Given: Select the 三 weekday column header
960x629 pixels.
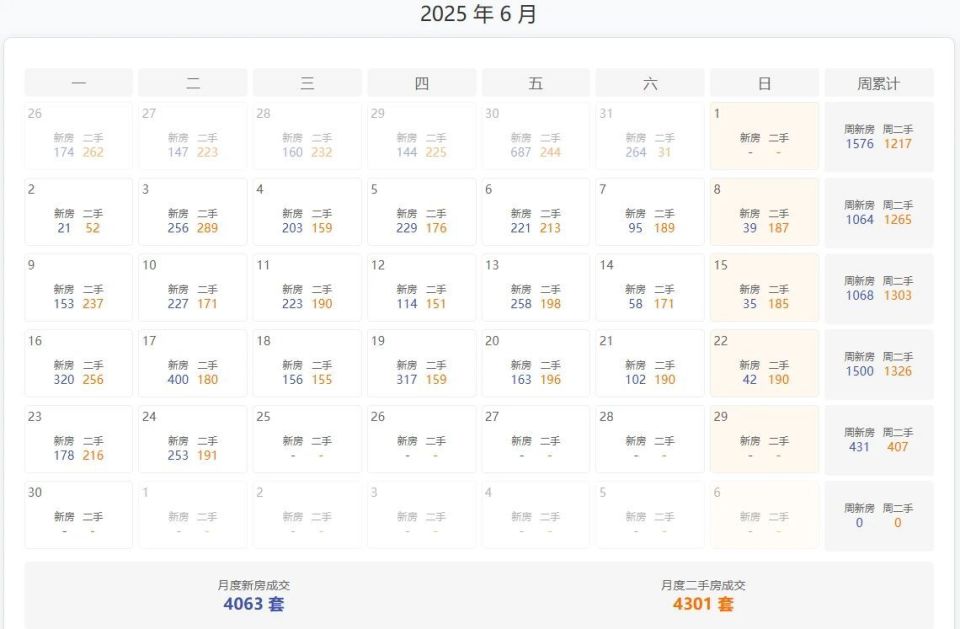Looking at the screenshot, I should coord(307,83).
